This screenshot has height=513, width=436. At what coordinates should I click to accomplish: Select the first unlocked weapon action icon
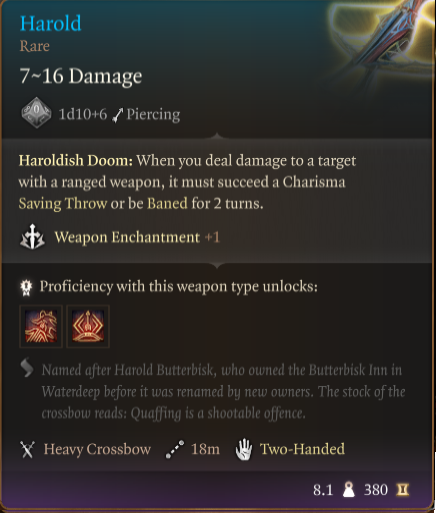(41, 326)
